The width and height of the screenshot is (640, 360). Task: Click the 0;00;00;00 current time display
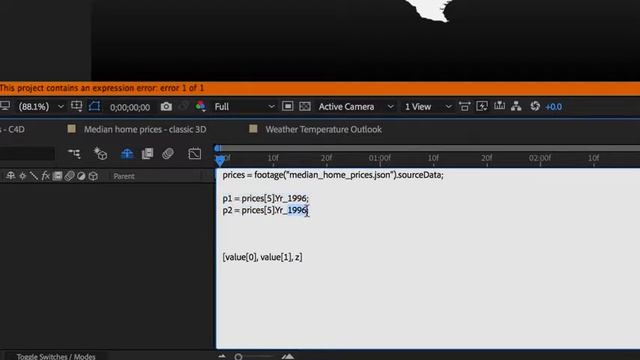pyautogui.click(x=130, y=107)
